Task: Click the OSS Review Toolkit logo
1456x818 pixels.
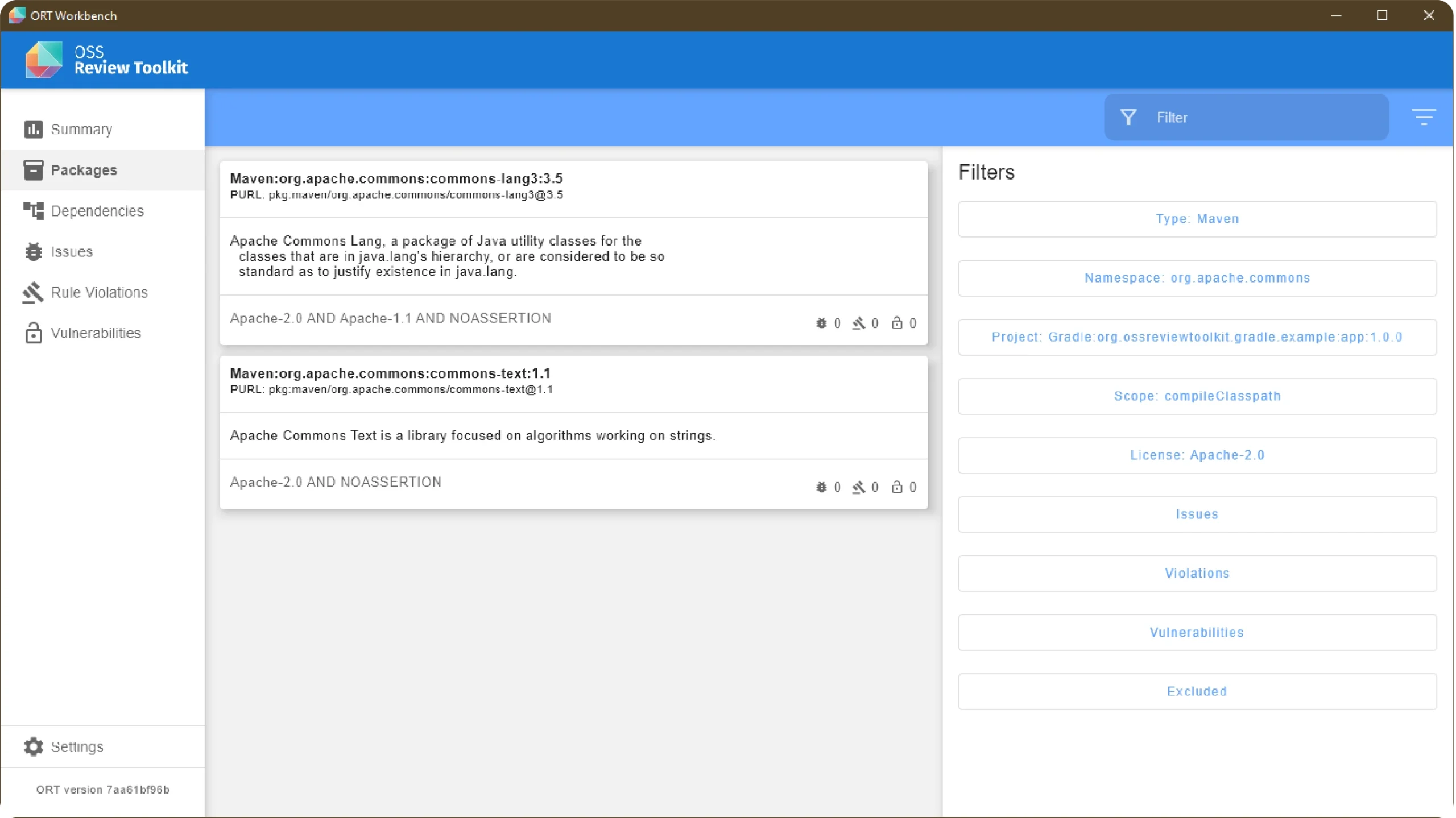Action: [x=44, y=60]
